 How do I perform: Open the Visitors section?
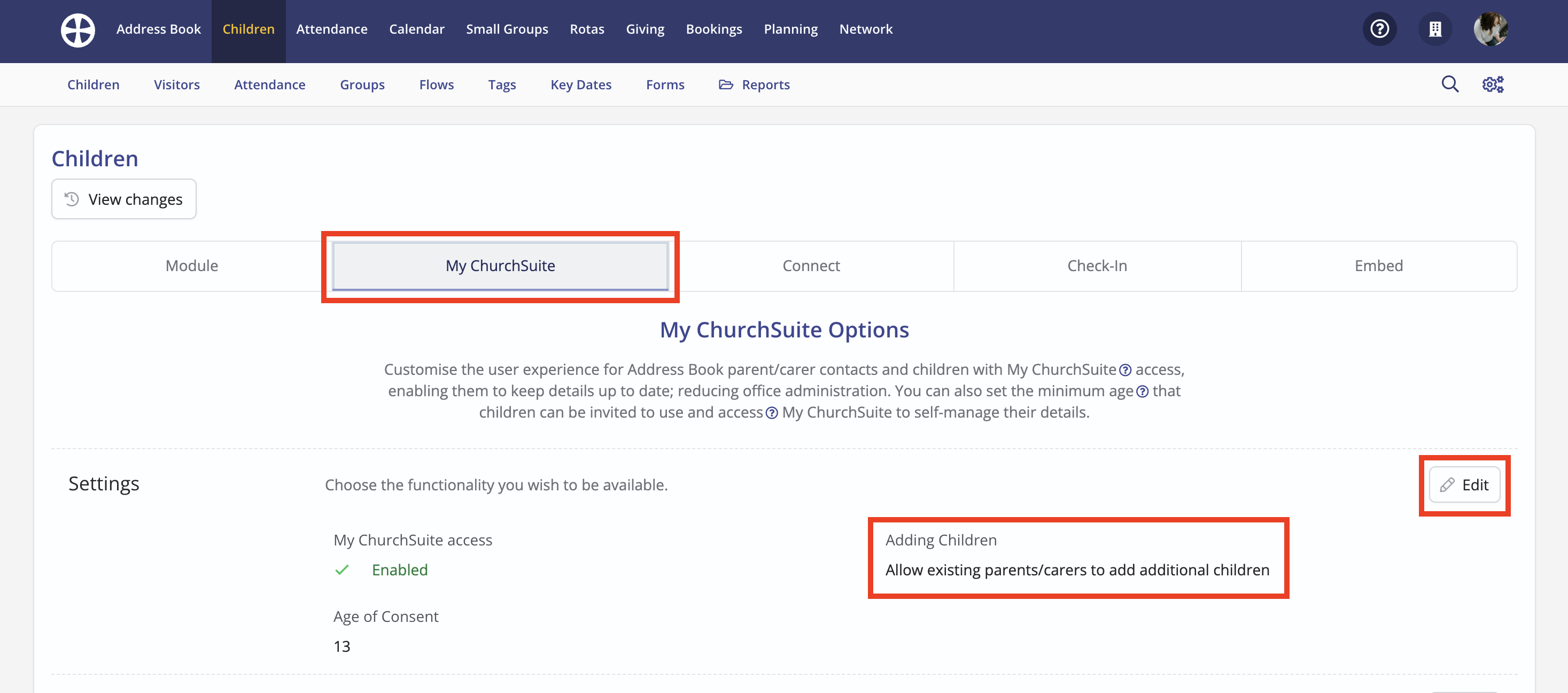(x=176, y=84)
